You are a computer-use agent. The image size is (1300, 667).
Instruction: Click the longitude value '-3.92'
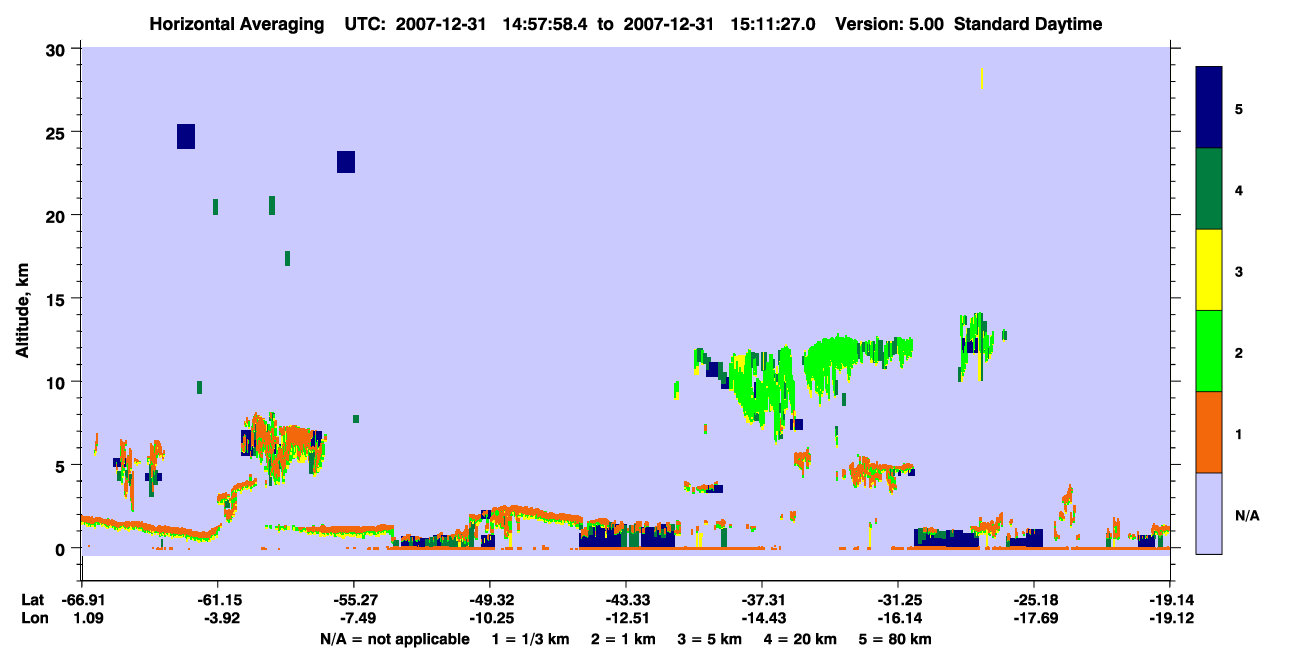pyautogui.click(x=221, y=618)
